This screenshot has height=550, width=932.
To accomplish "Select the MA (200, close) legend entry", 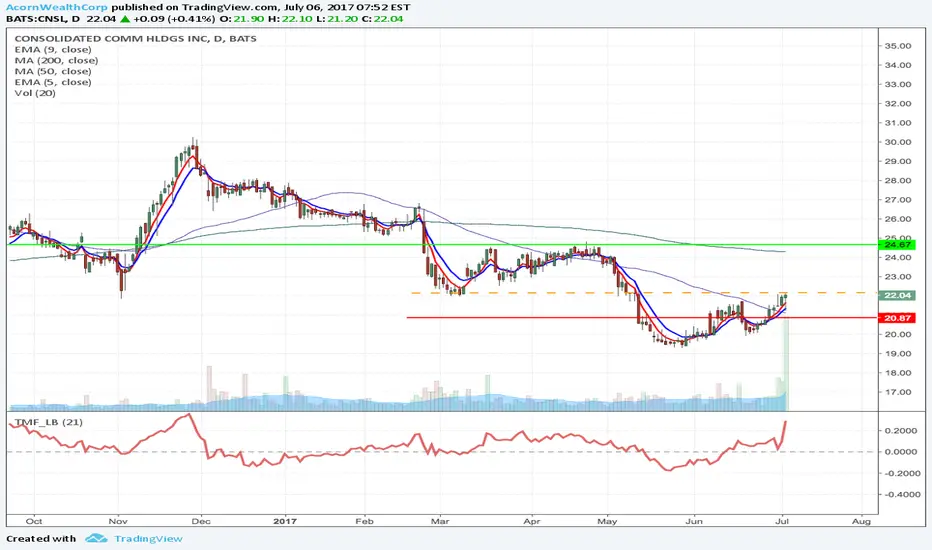I will click(x=56, y=61).
